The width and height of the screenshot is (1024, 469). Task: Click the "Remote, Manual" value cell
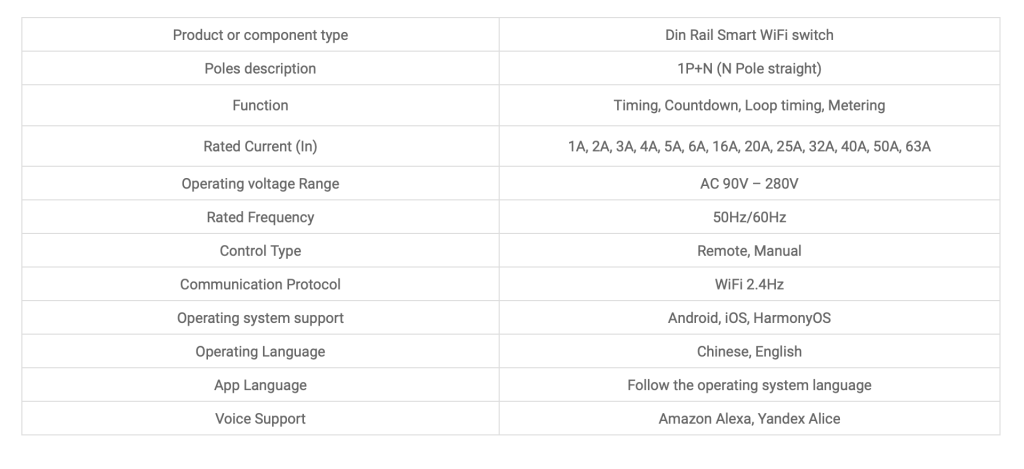(x=749, y=251)
